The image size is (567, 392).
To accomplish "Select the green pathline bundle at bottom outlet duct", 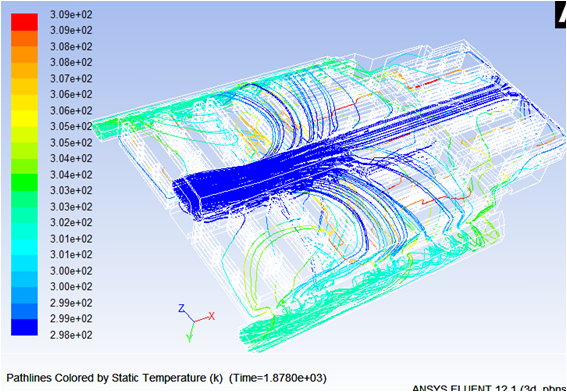I will pos(264,335).
